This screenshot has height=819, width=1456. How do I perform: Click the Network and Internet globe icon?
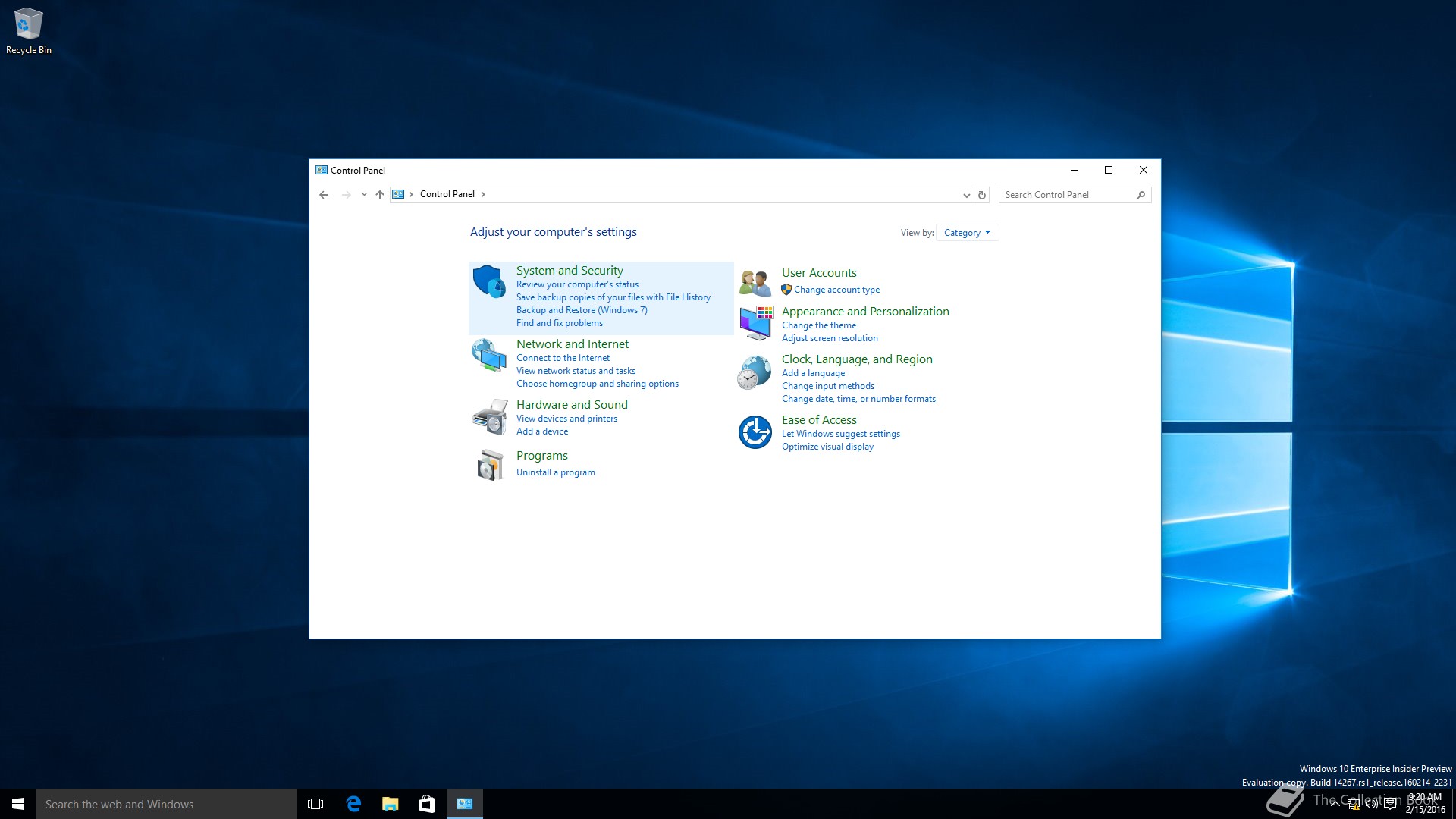[x=489, y=355]
